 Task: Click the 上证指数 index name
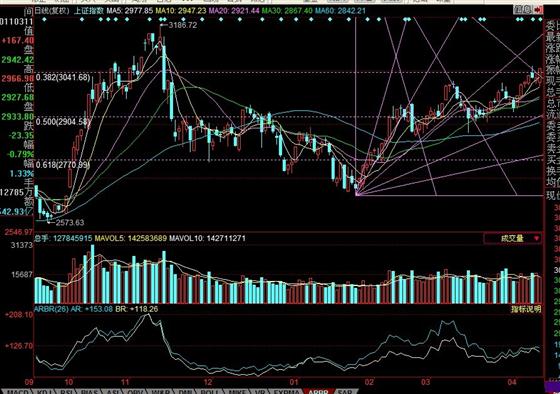coord(89,11)
